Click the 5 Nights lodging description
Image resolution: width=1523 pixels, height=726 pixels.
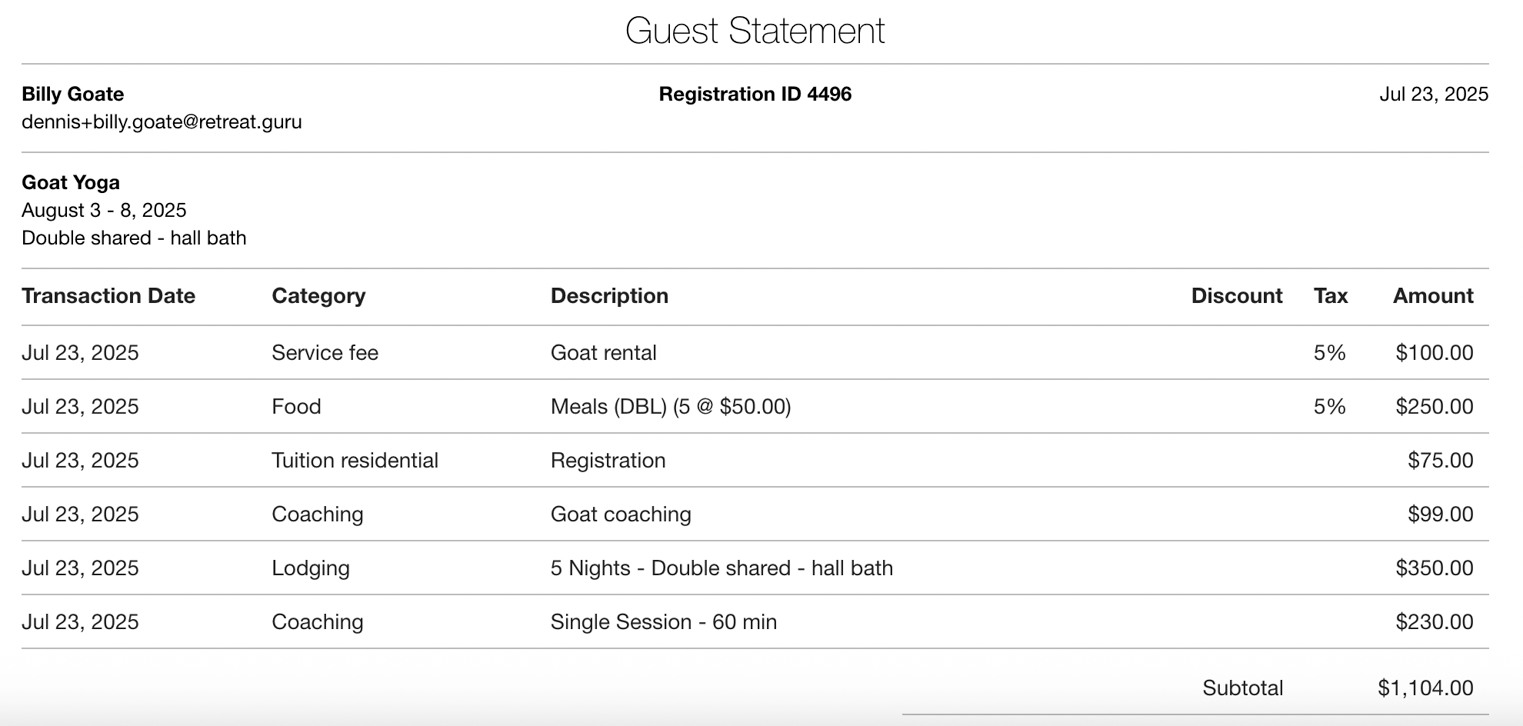click(721, 569)
